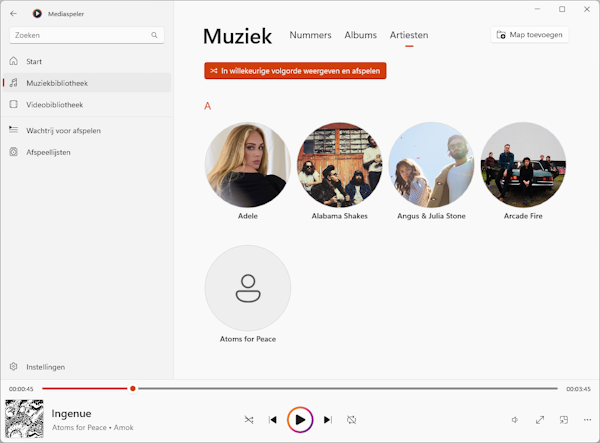Click the Adele name label

click(248, 216)
